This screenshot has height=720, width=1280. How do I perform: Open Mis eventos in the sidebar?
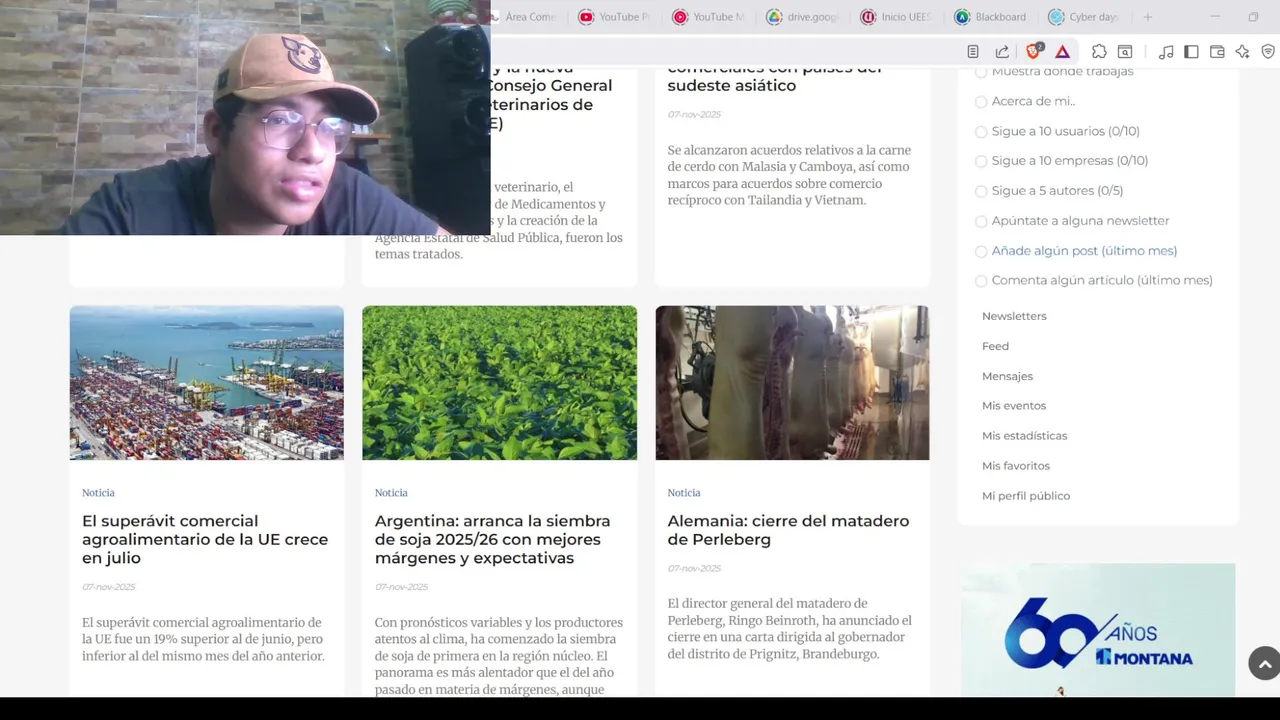(1014, 406)
